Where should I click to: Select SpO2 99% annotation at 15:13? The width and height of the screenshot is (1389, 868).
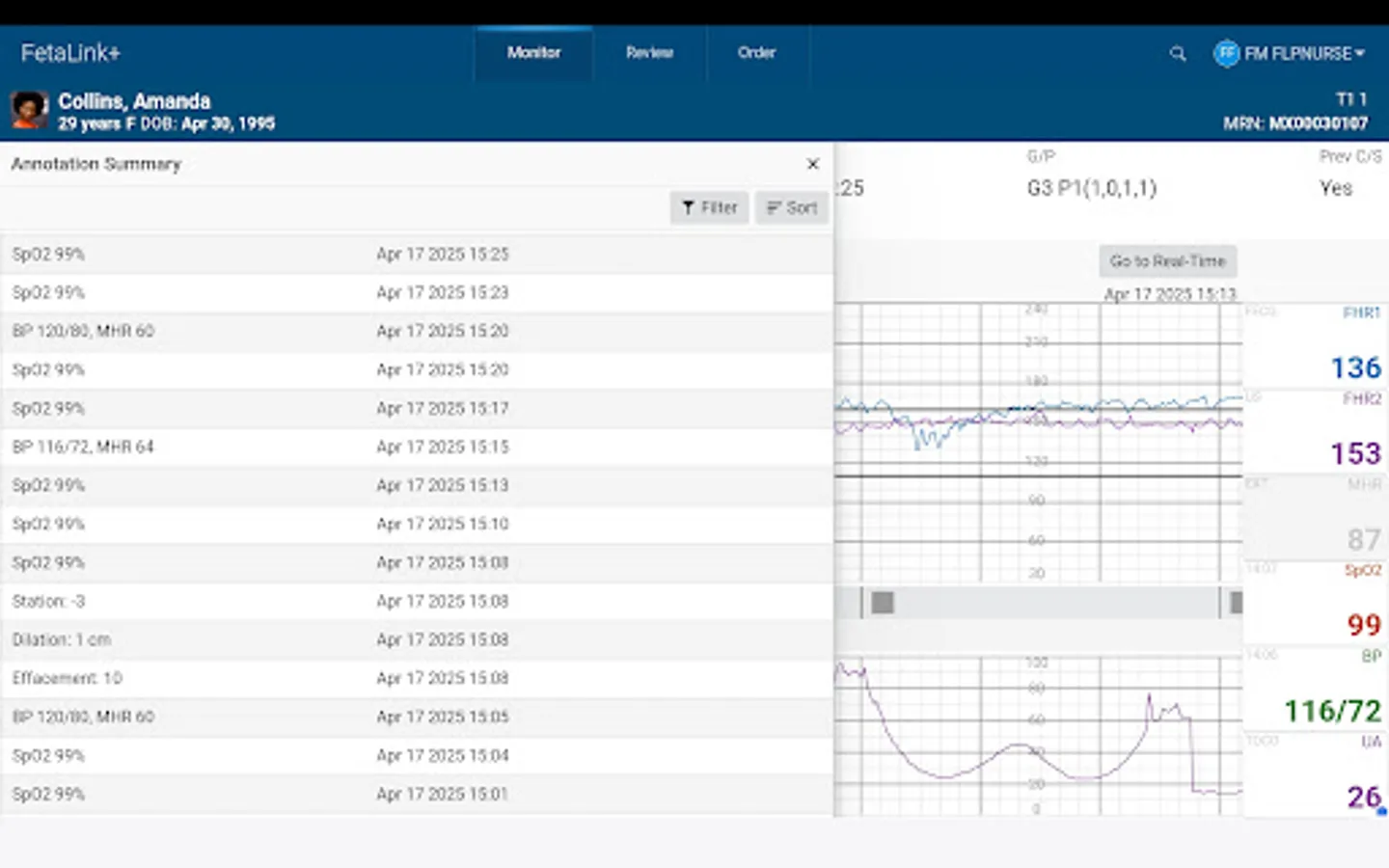point(417,486)
